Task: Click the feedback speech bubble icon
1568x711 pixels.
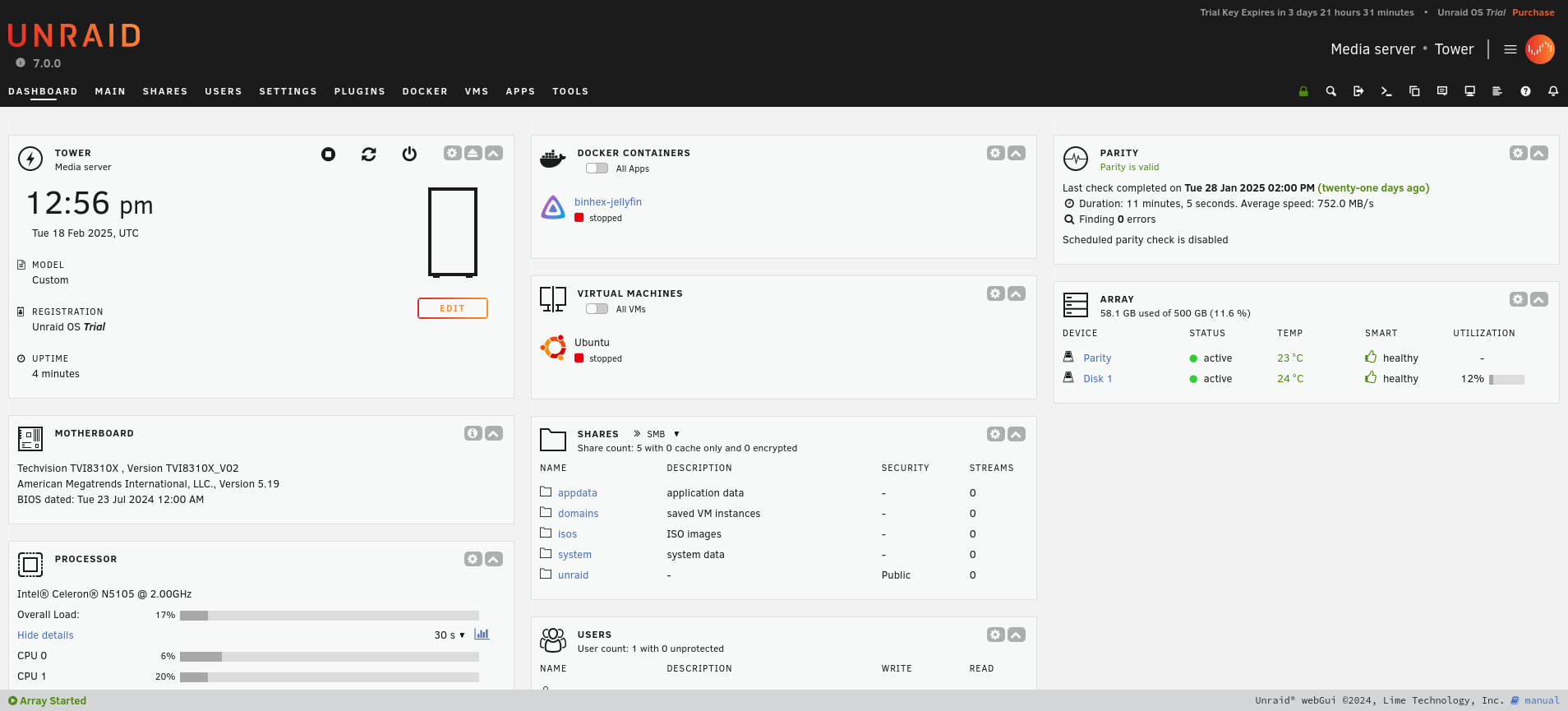Action: click(x=1442, y=91)
